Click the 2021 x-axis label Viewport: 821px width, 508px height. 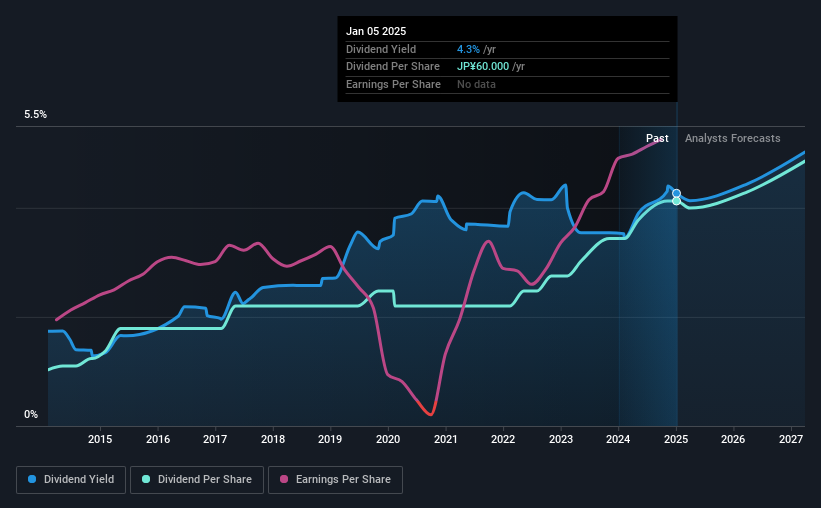[x=446, y=439]
